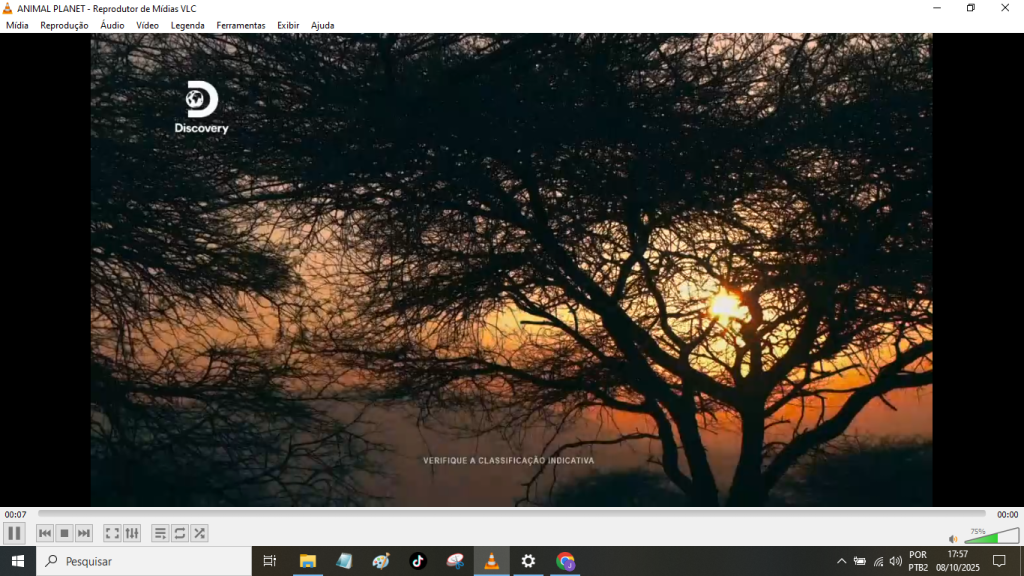This screenshot has height=576, width=1024.
Task: Enter fullscreen video mode
Action: 112,533
